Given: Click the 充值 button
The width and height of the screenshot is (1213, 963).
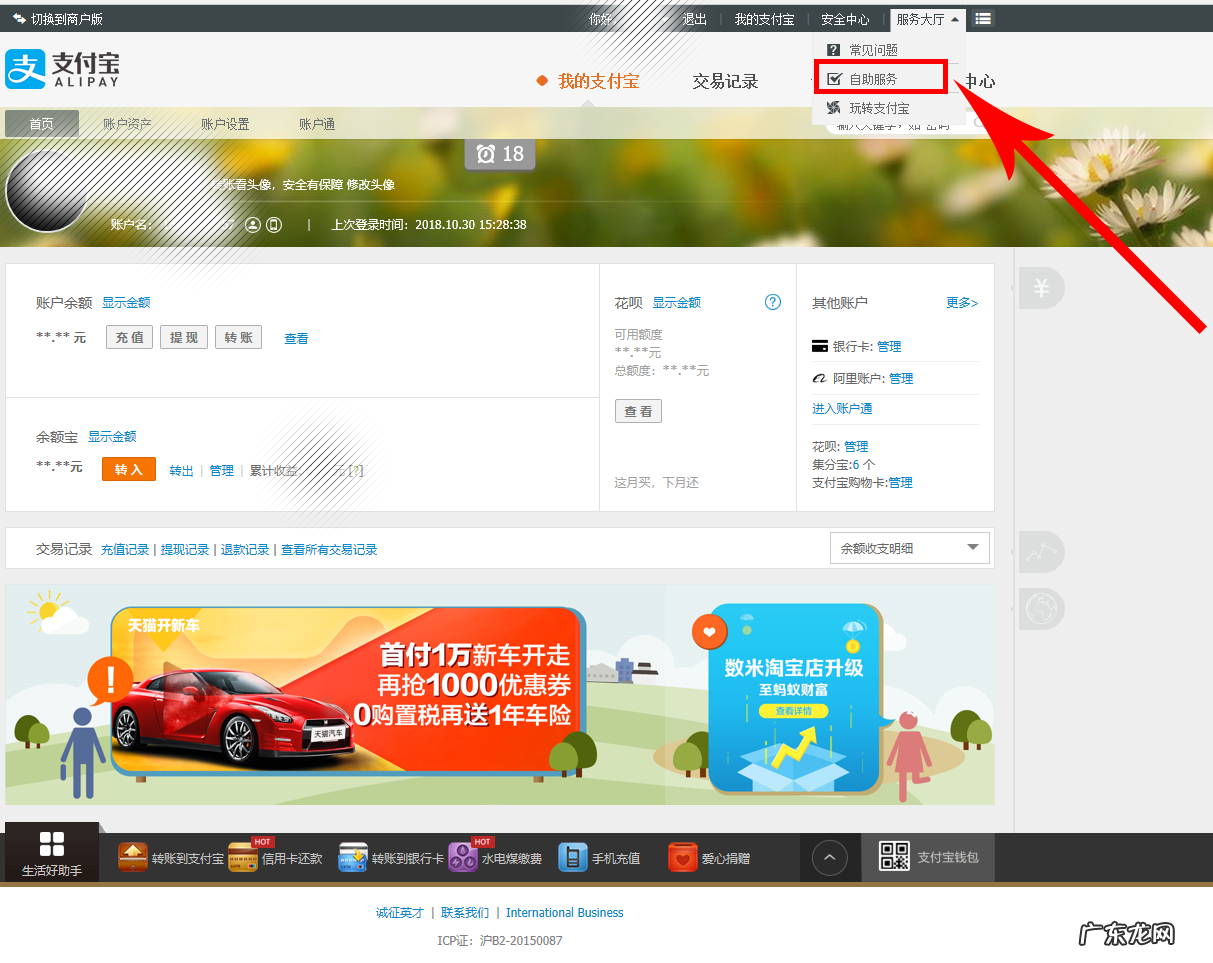Looking at the screenshot, I should pyautogui.click(x=130, y=338).
